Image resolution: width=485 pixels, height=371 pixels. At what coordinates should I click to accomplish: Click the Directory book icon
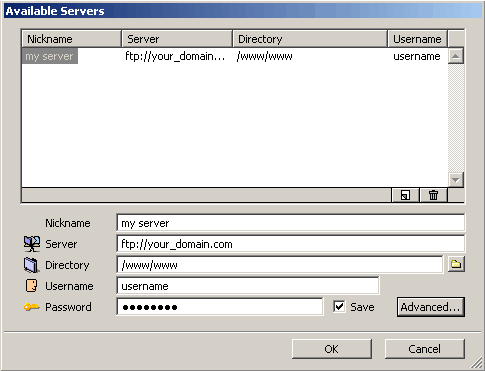(x=31, y=265)
